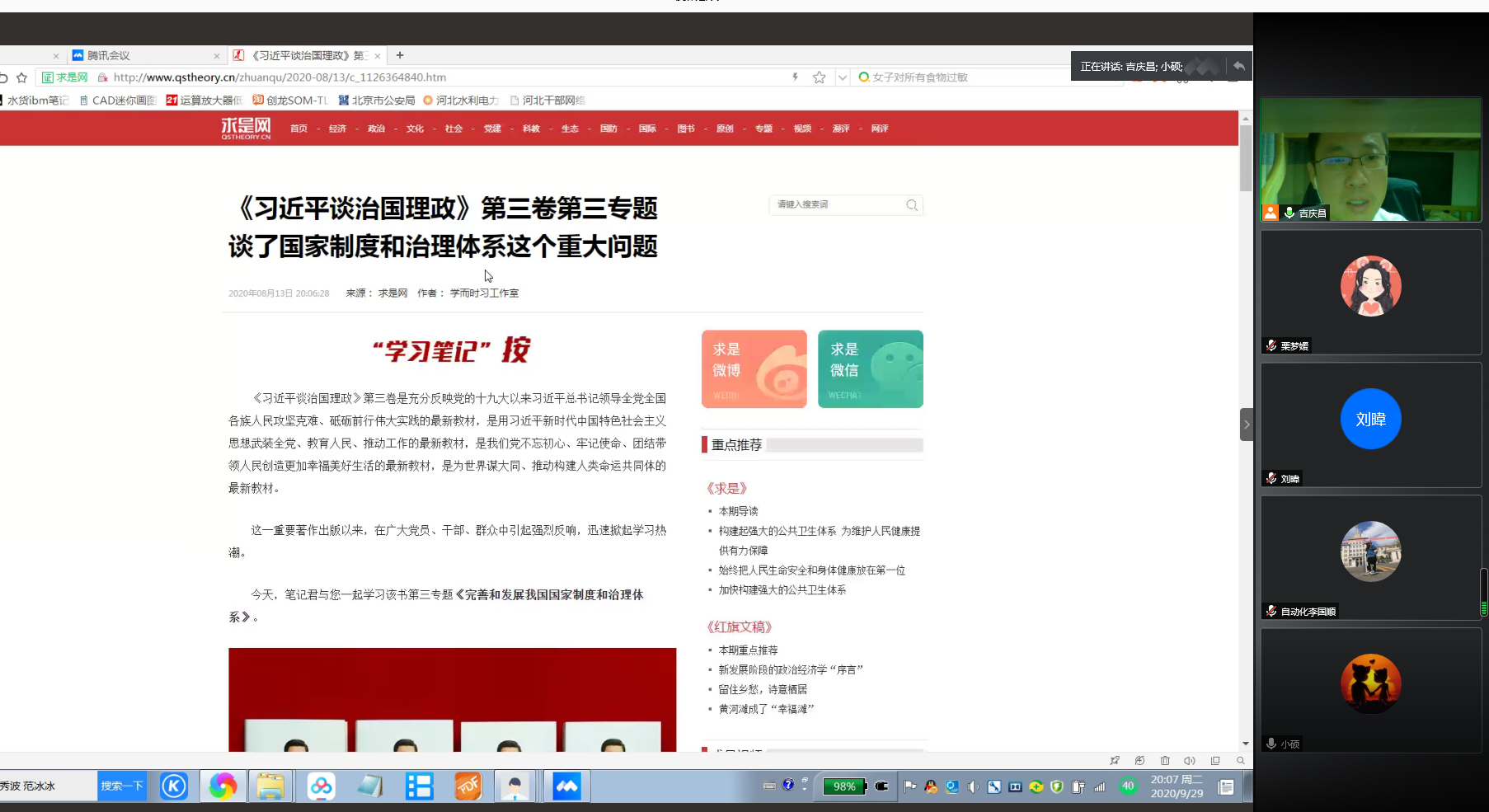Click the lightning speed-mode icon in the address bar

(795, 77)
